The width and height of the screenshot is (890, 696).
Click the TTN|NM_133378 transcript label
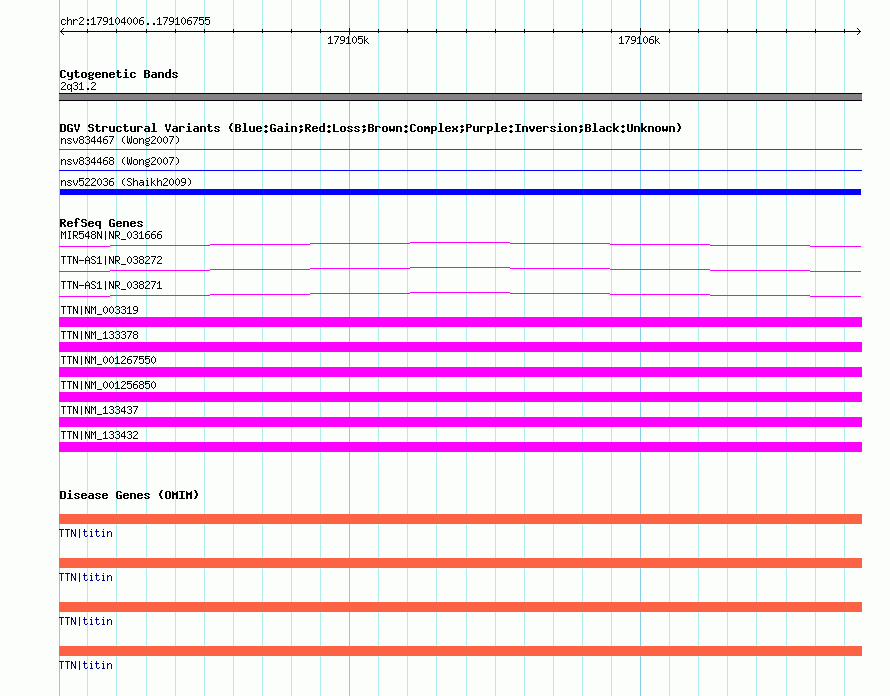(99, 335)
